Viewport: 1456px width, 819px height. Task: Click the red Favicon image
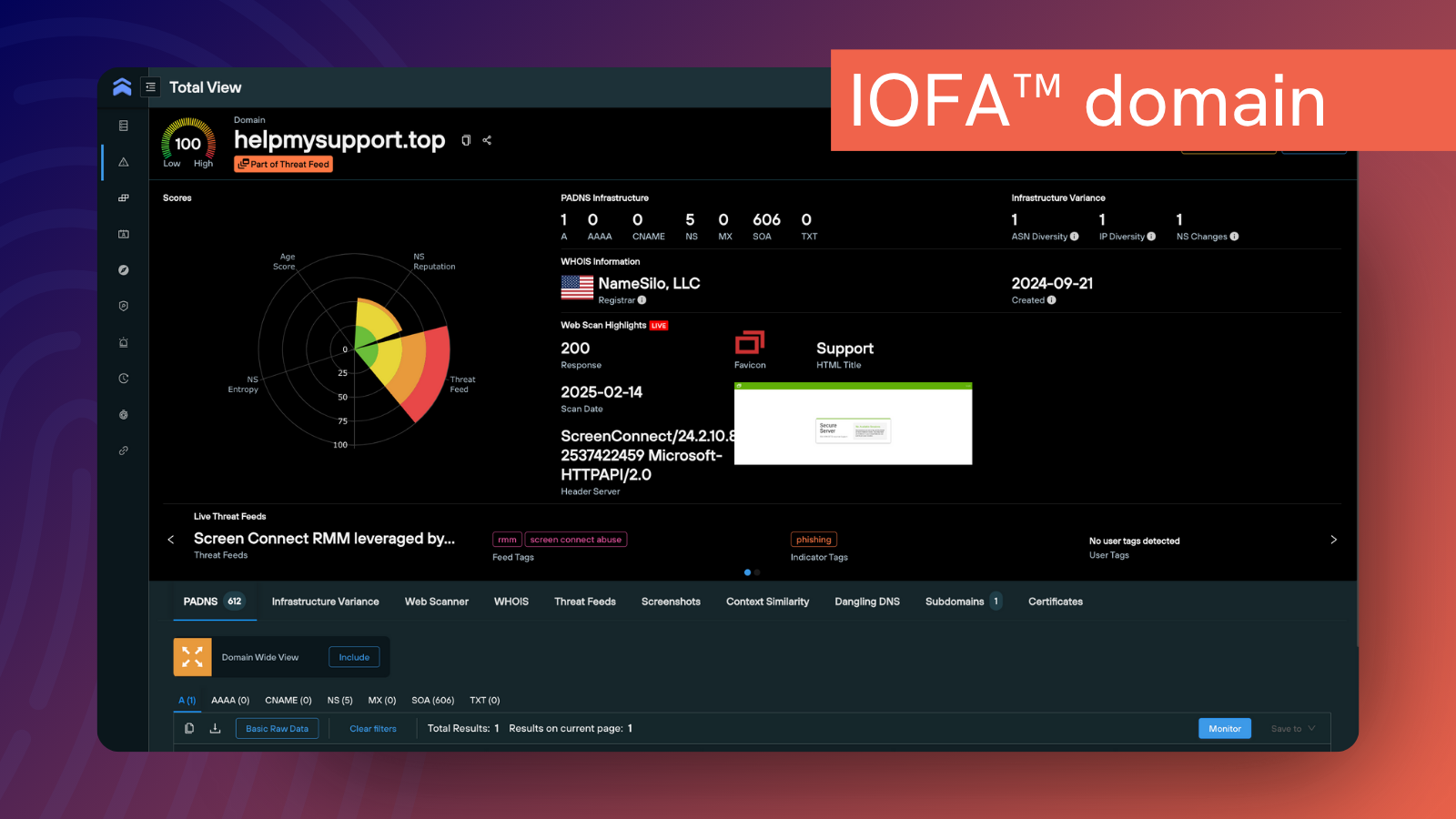(x=750, y=343)
